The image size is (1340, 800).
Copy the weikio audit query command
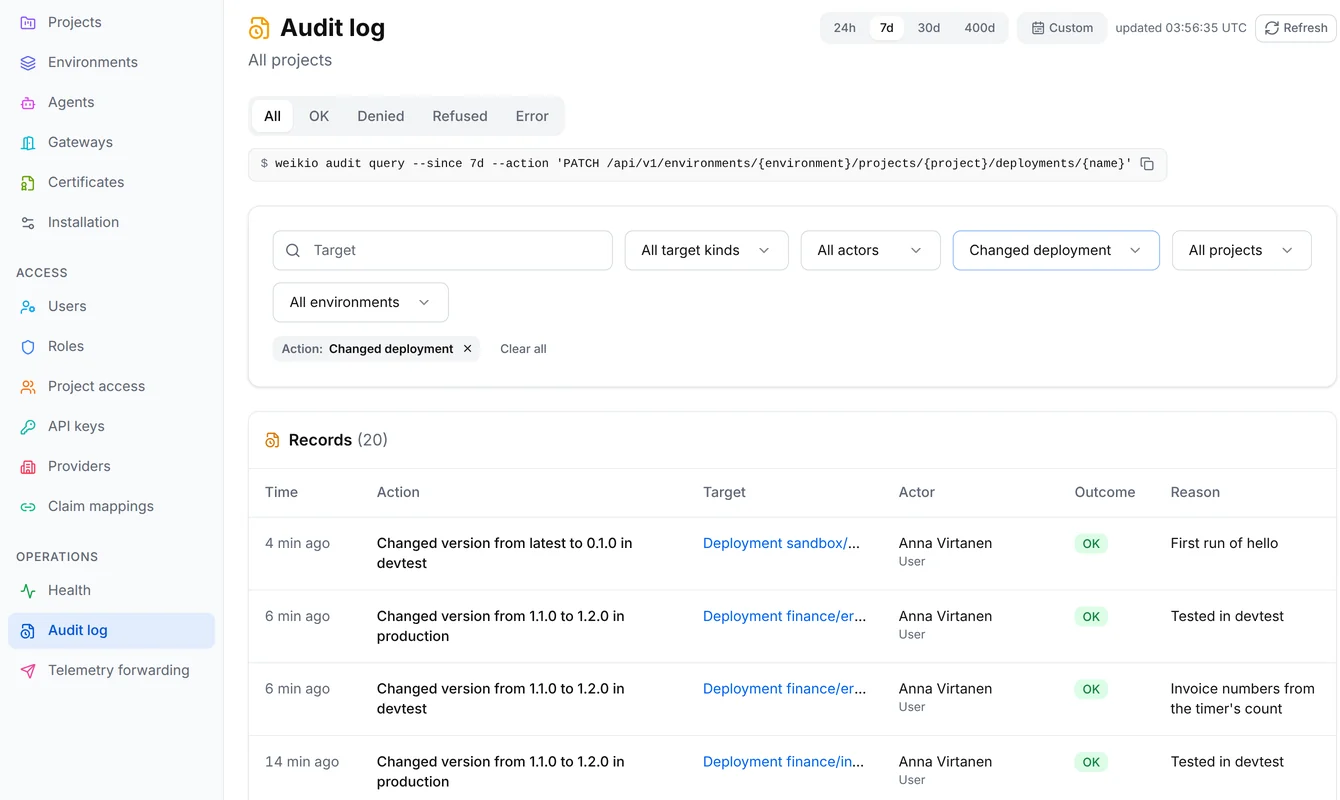click(x=1147, y=164)
